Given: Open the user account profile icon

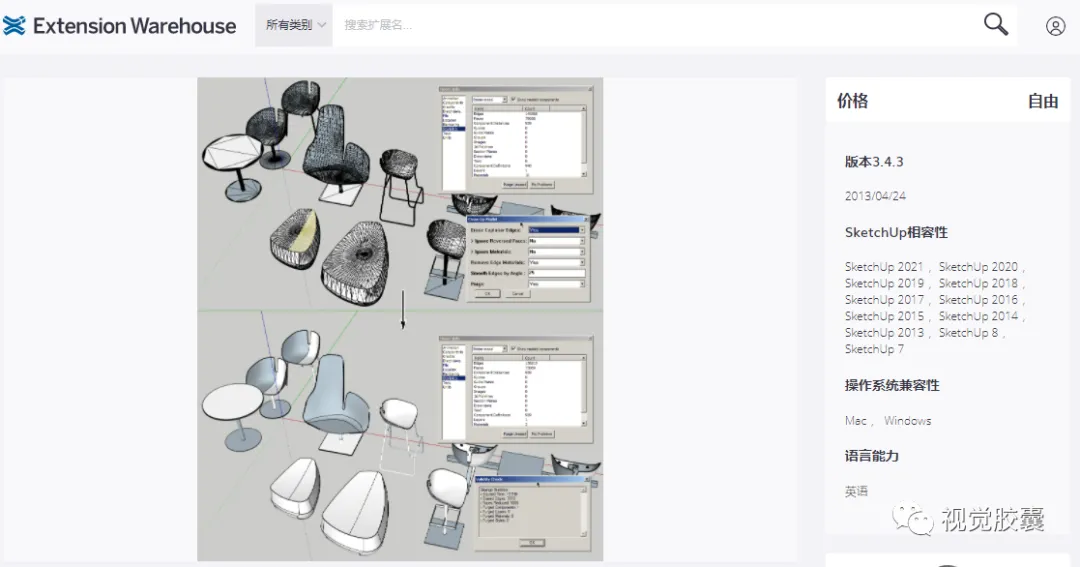Looking at the screenshot, I should 1055,26.
